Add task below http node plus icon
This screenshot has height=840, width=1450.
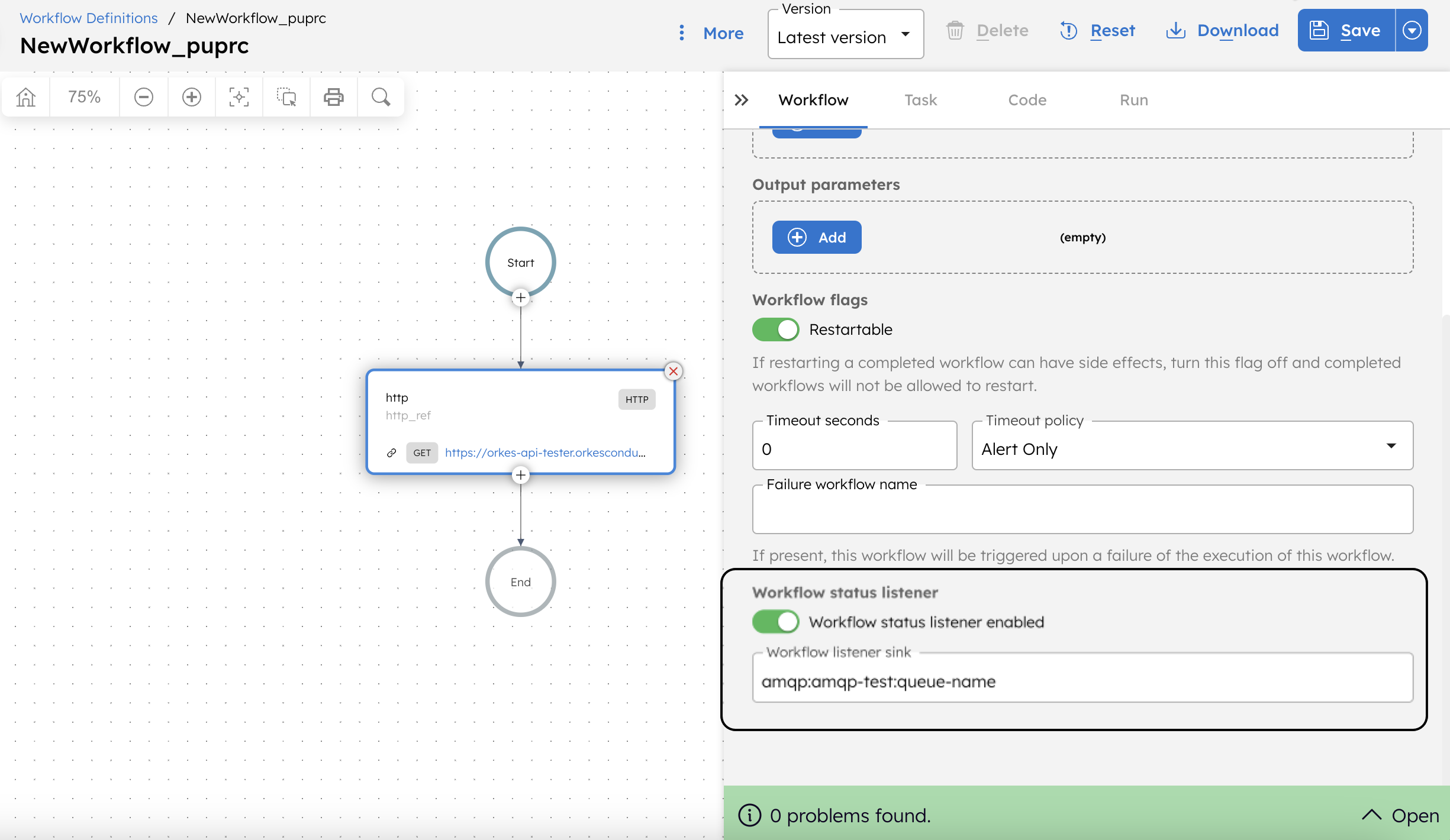coord(520,475)
